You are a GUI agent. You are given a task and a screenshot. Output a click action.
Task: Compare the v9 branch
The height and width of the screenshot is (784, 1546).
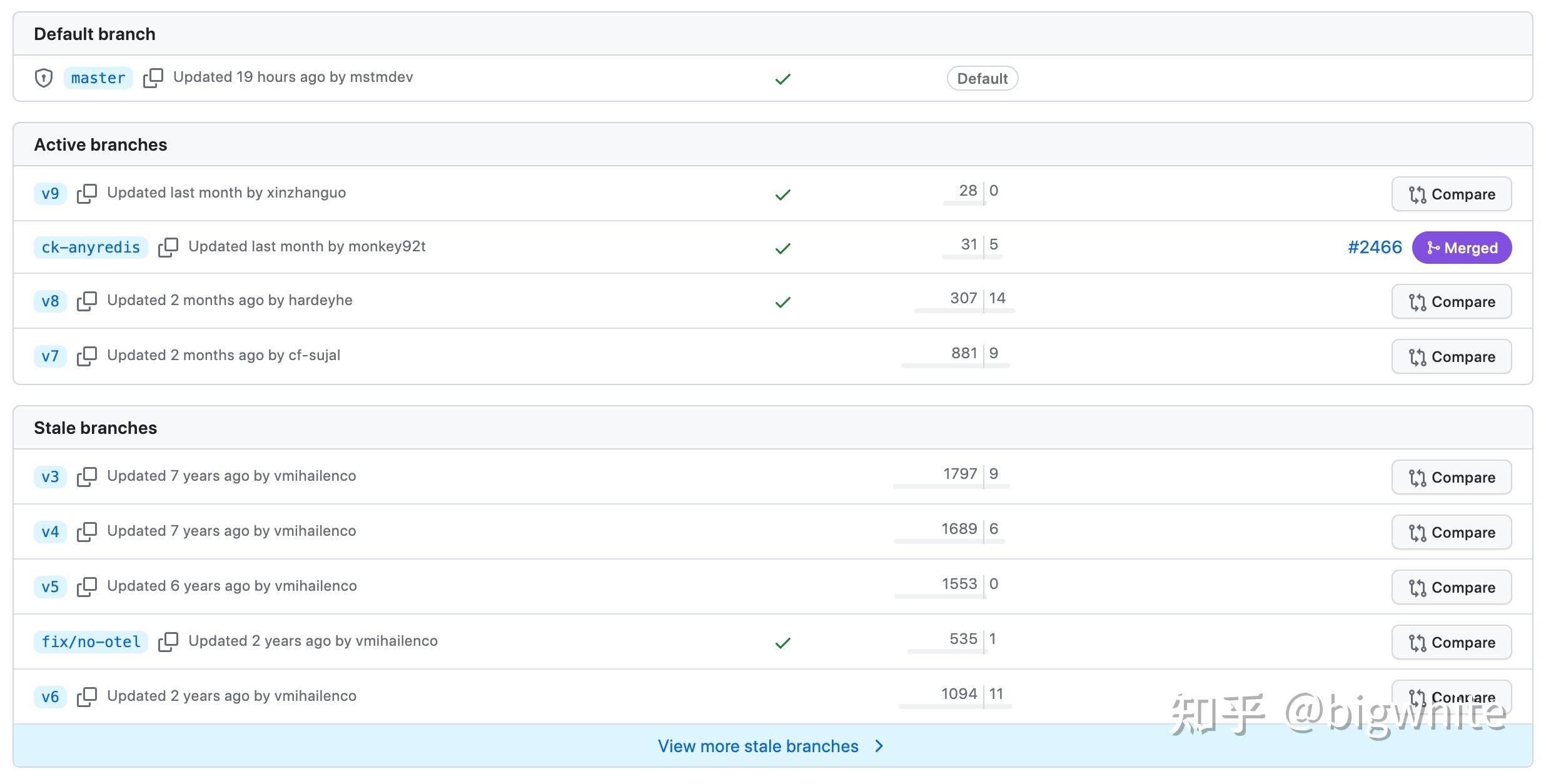tap(1451, 194)
